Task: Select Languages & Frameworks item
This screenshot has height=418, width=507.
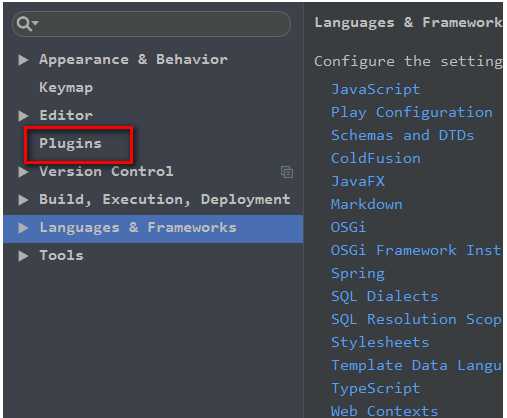Action: [153, 228]
